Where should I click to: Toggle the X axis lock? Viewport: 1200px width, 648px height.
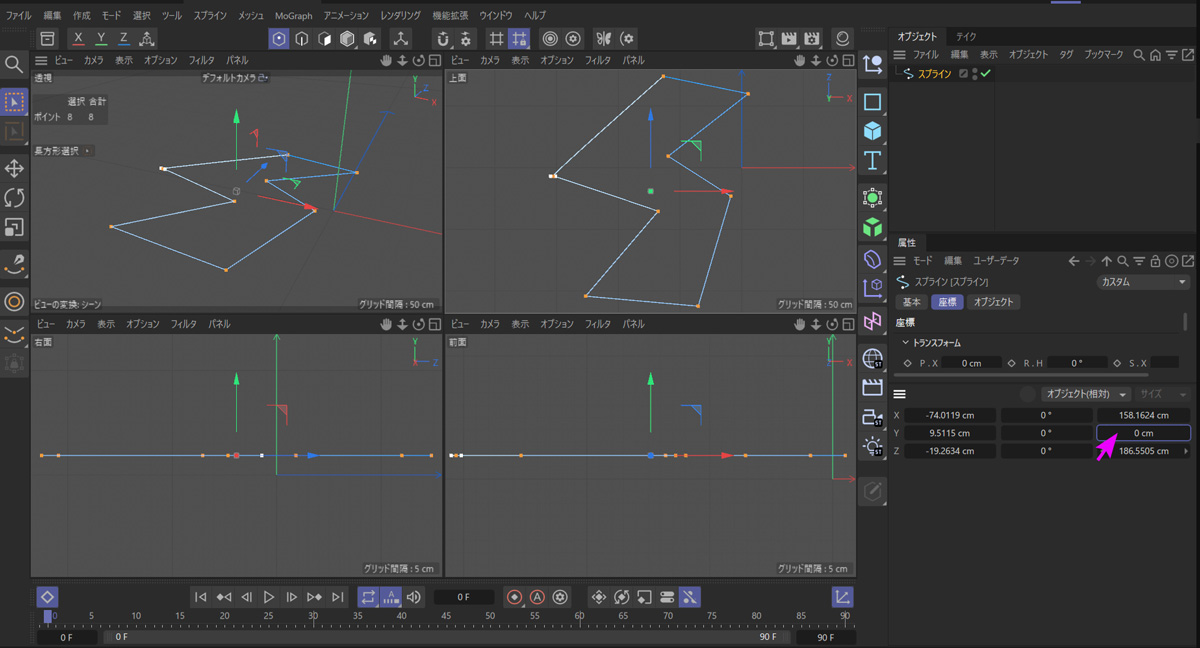click(78, 39)
